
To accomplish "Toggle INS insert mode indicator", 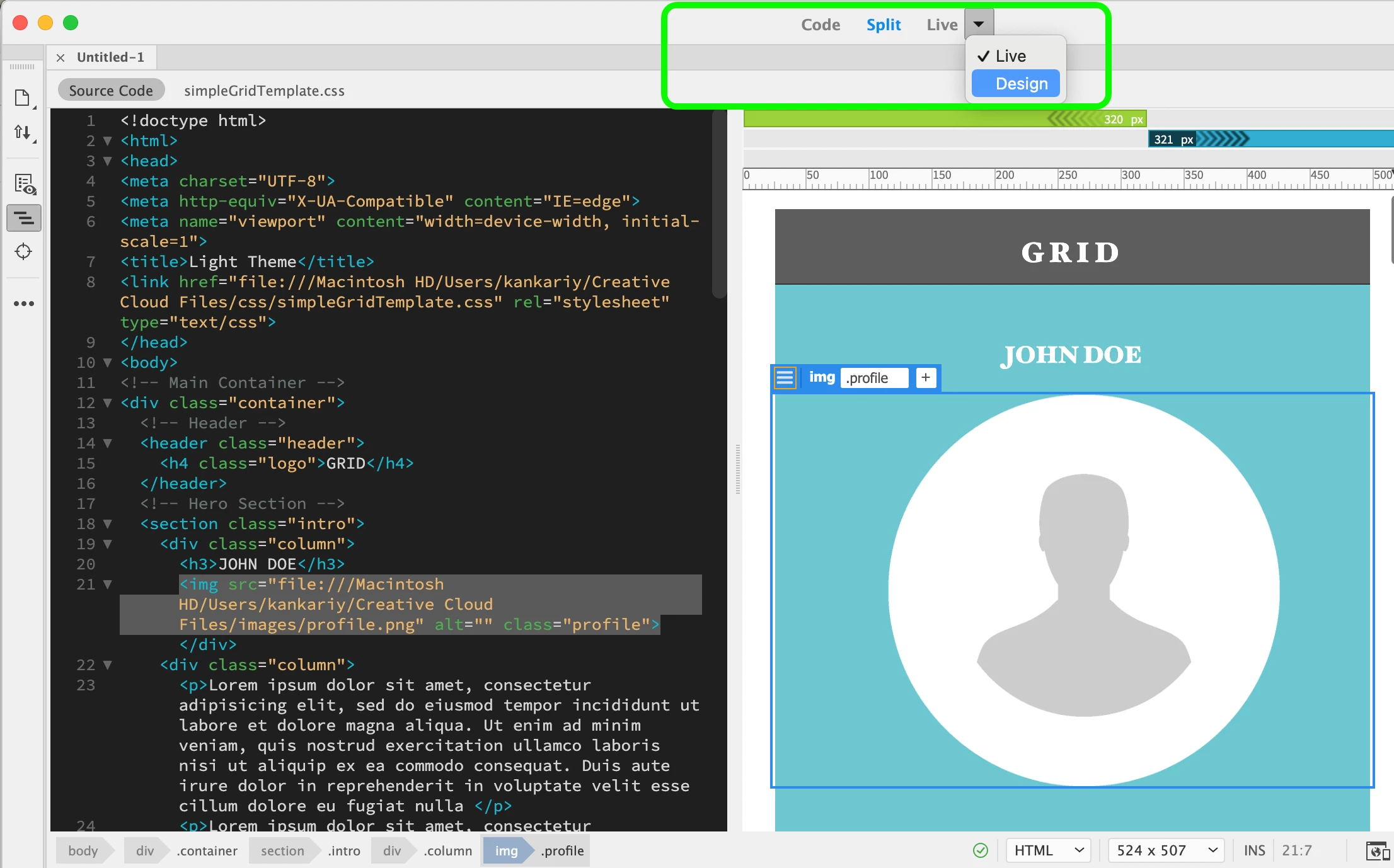I will point(1254,850).
